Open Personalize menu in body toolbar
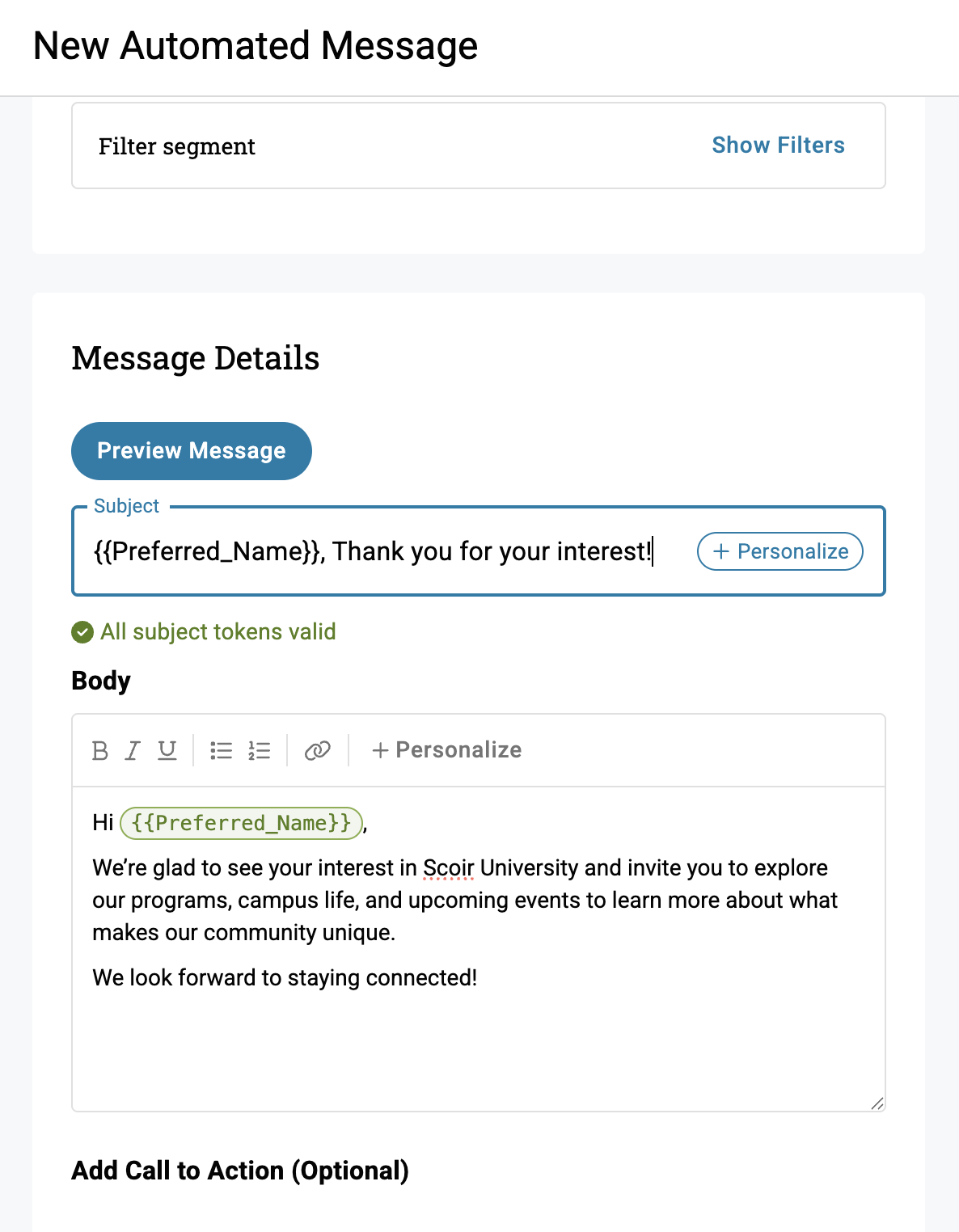Screen dimensions: 959x1232 coord(446,750)
